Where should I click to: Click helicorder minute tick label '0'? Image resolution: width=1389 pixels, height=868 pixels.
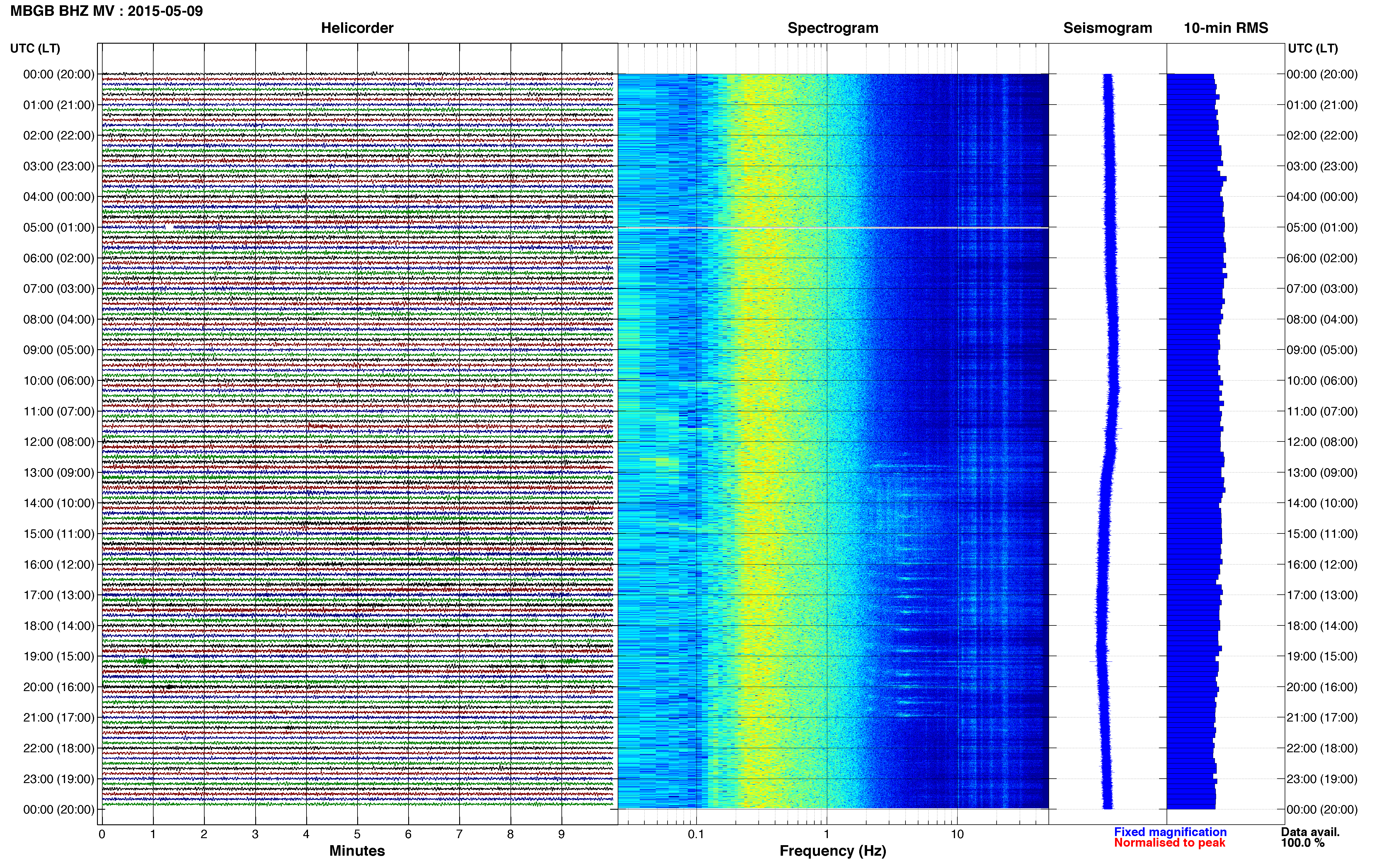point(102,834)
